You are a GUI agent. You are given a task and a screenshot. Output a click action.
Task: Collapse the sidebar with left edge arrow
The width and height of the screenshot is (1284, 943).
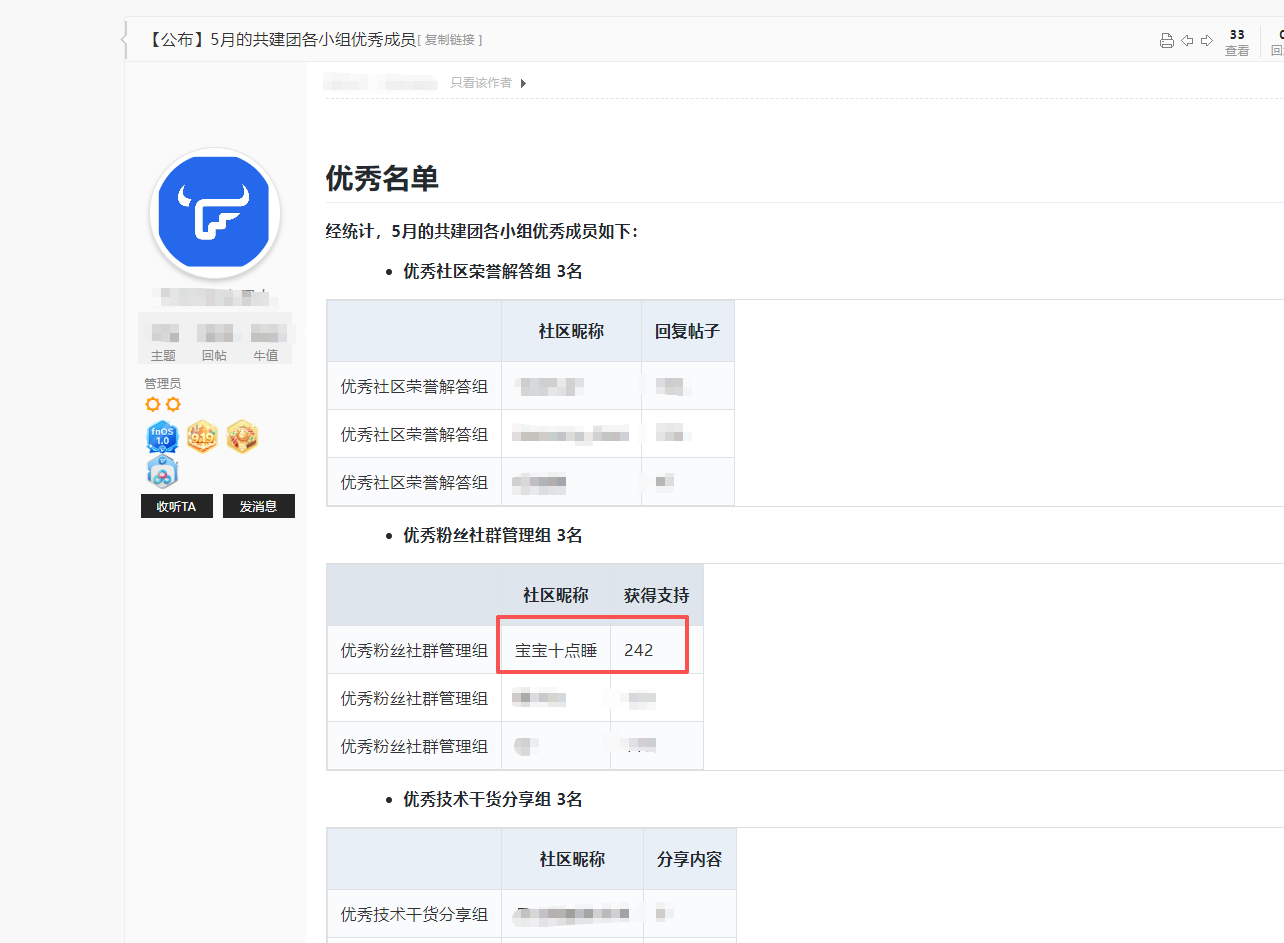pos(124,40)
